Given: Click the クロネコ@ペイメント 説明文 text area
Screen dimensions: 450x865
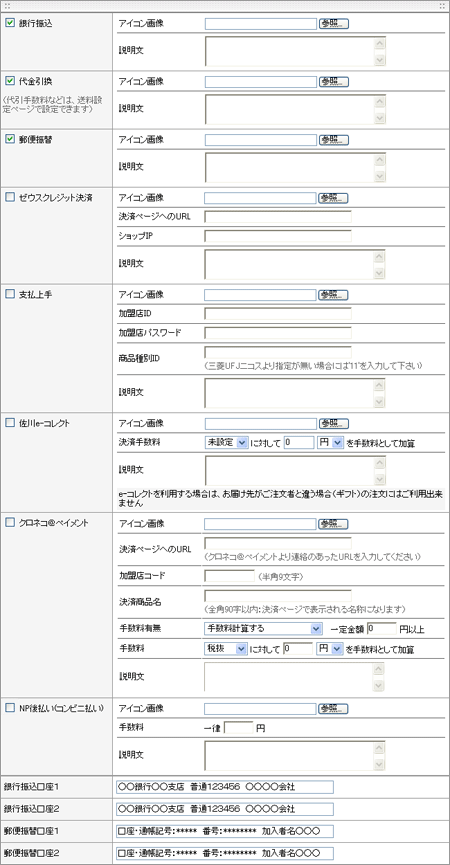Looking at the screenshot, I should click(x=295, y=676).
